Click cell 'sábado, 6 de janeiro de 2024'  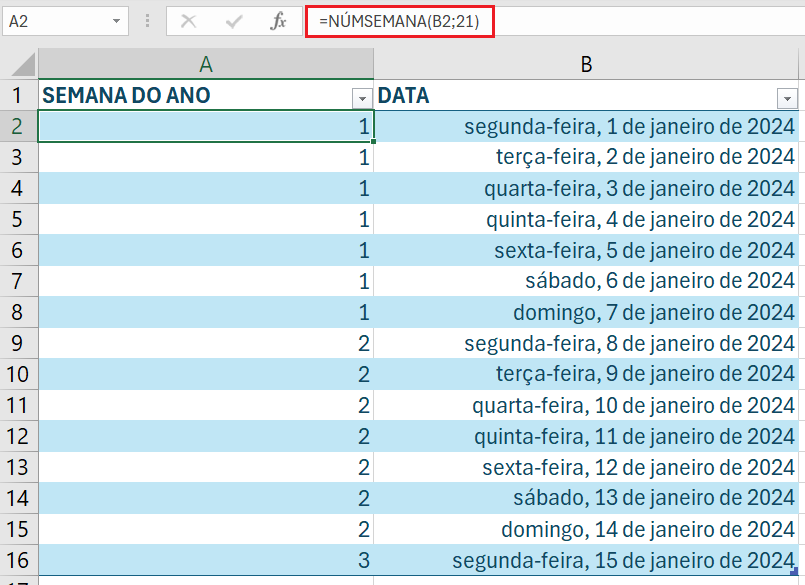tap(586, 281)
